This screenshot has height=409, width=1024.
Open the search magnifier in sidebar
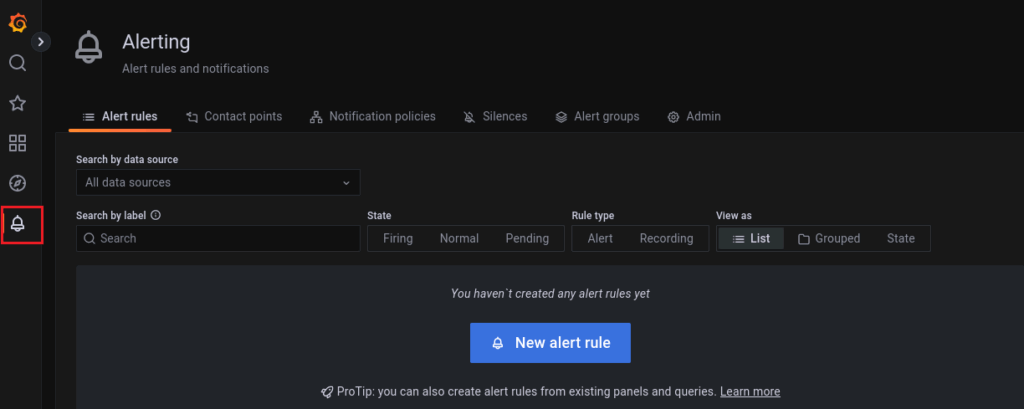[x=18, y=63]
